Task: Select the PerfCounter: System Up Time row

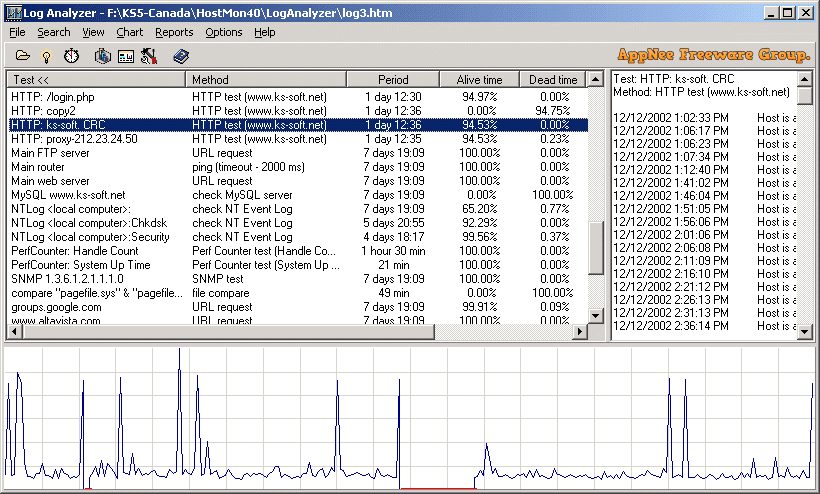Action: tap(298, 265)
